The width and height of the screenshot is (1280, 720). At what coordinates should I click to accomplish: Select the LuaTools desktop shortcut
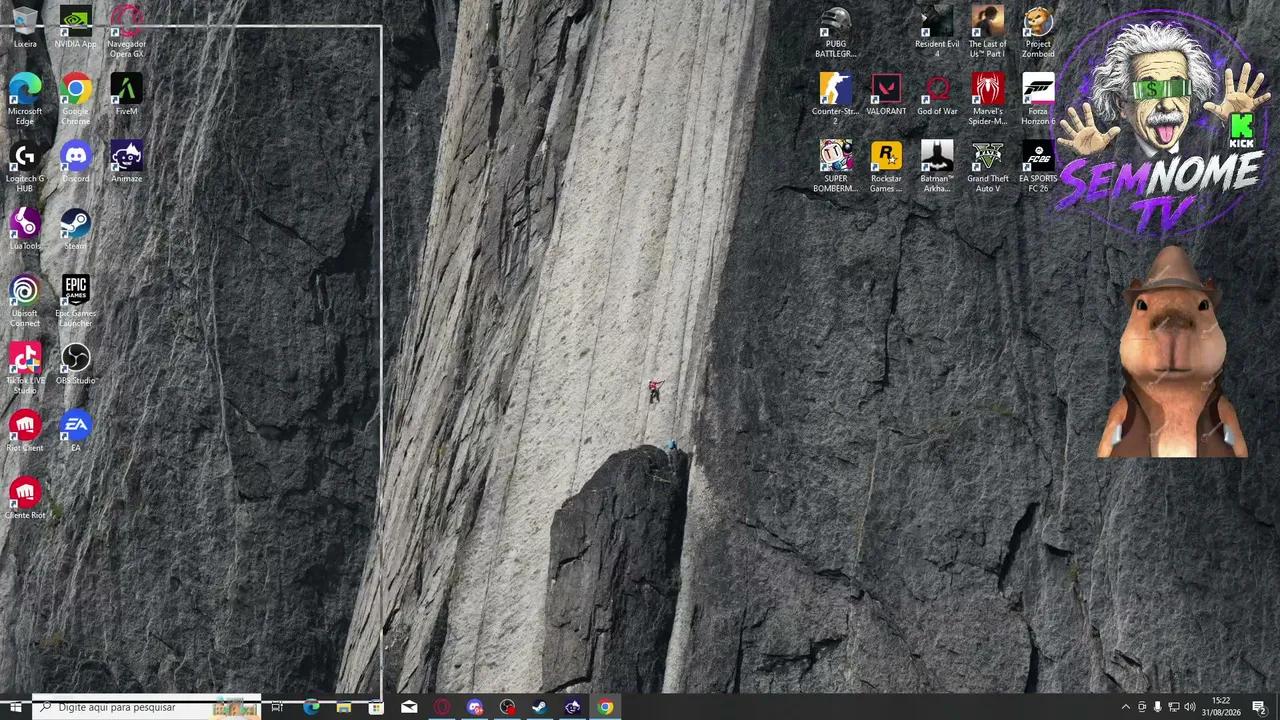point(25,229)
